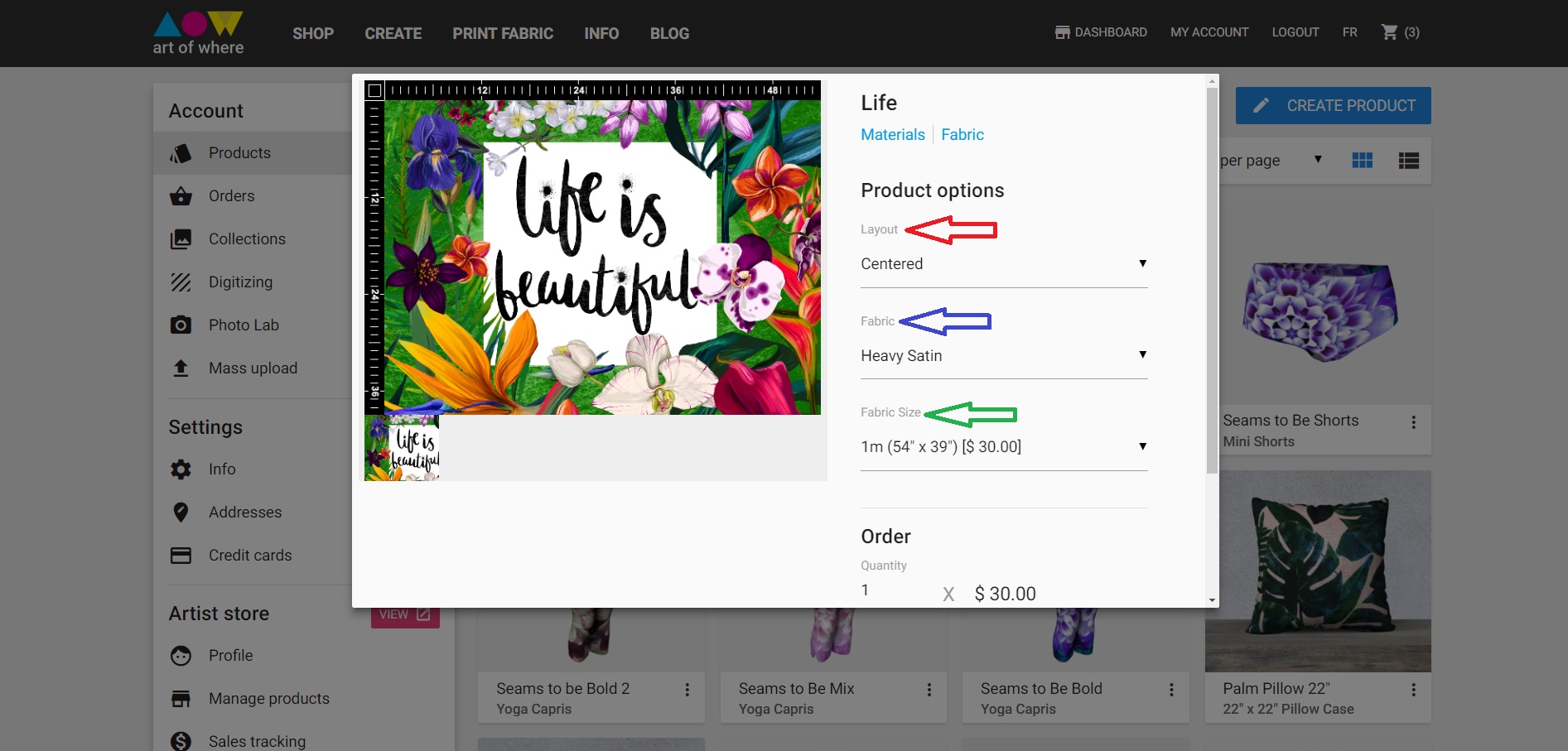The width and height of the screenshot is (1568, 751).
Task: Click the Digitizing stripes icon
Action: click(181, 282)
